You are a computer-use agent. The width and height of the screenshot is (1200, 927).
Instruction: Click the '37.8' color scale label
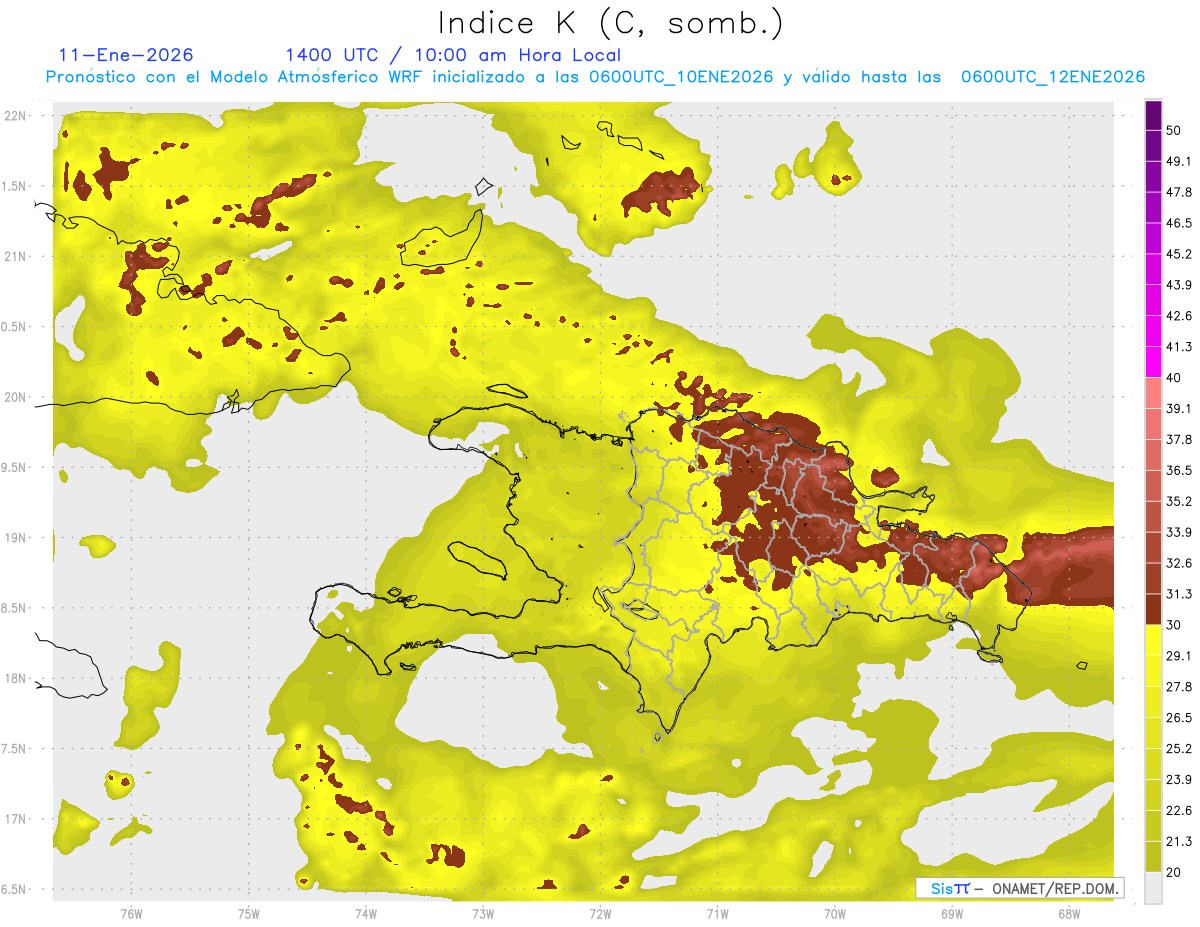point(1179,440)
